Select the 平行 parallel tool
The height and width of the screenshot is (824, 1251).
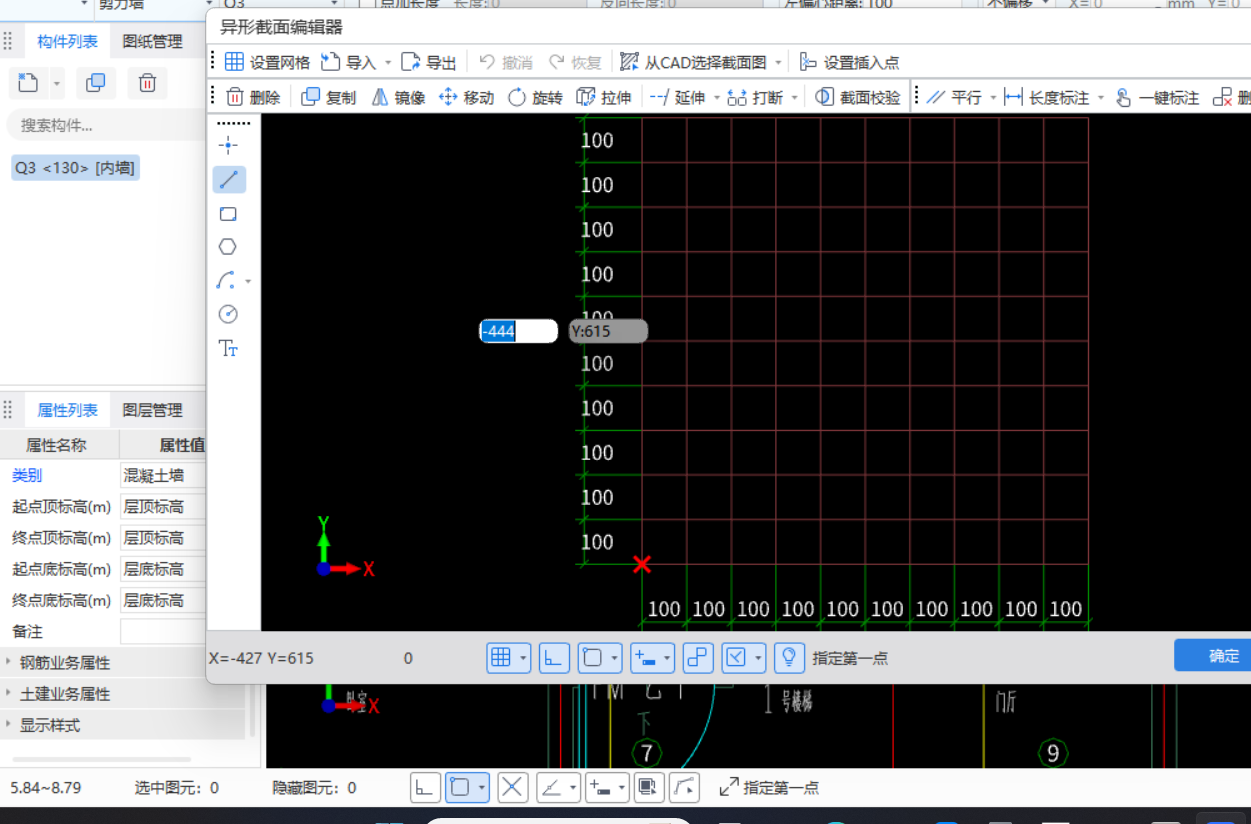pyautogui.click(x=954, y=97)
